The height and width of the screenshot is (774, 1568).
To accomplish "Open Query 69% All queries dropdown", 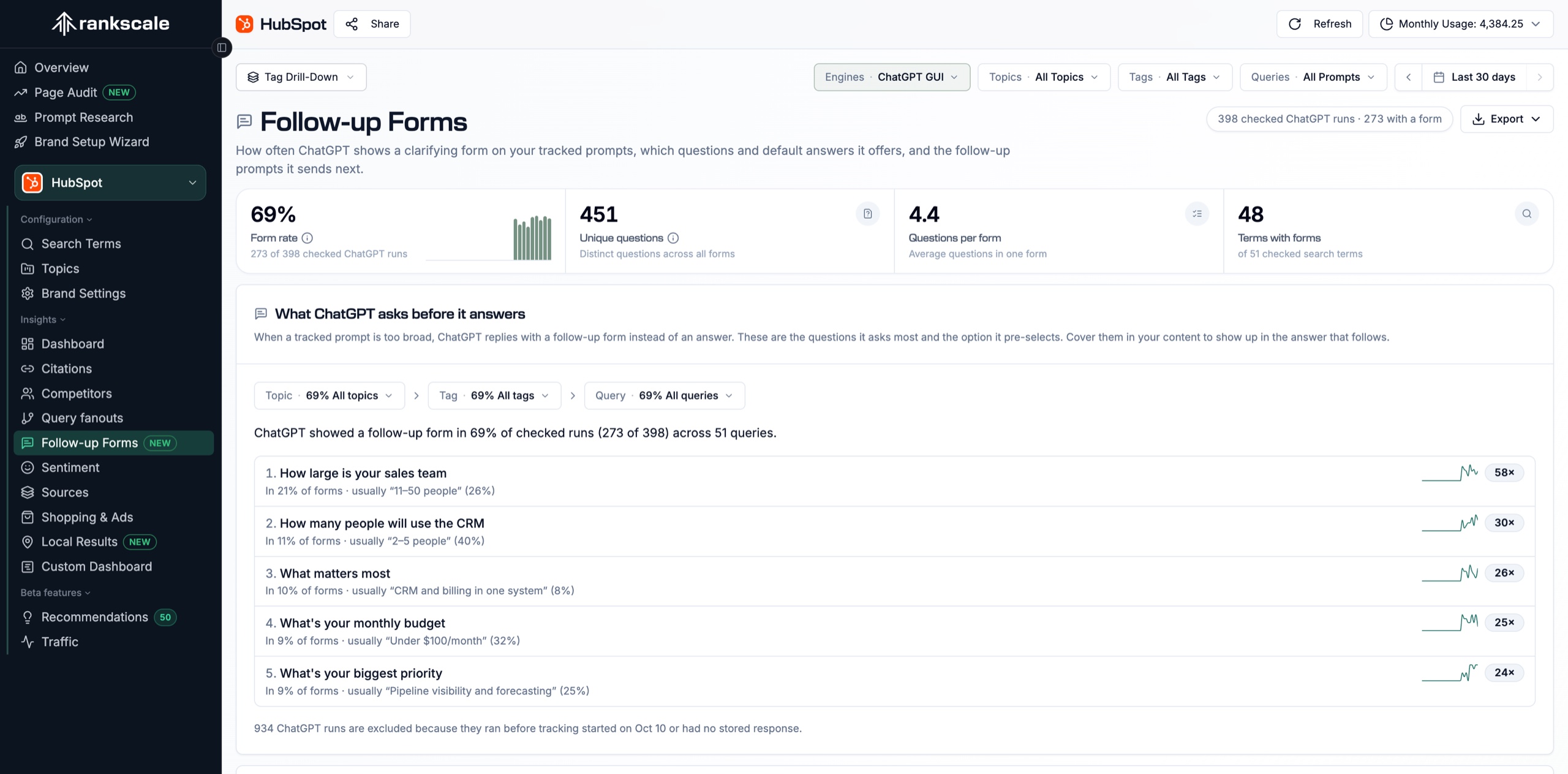I will 665,396.
